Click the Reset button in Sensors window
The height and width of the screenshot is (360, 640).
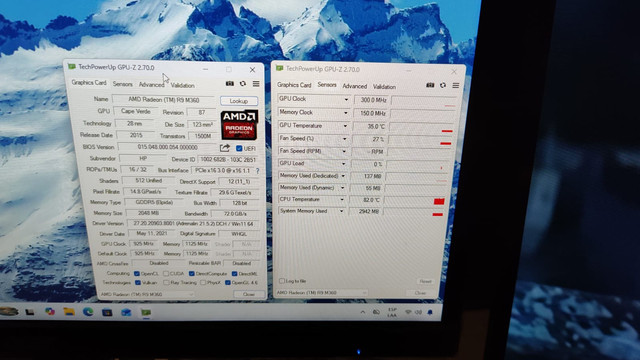pos(425,281)
